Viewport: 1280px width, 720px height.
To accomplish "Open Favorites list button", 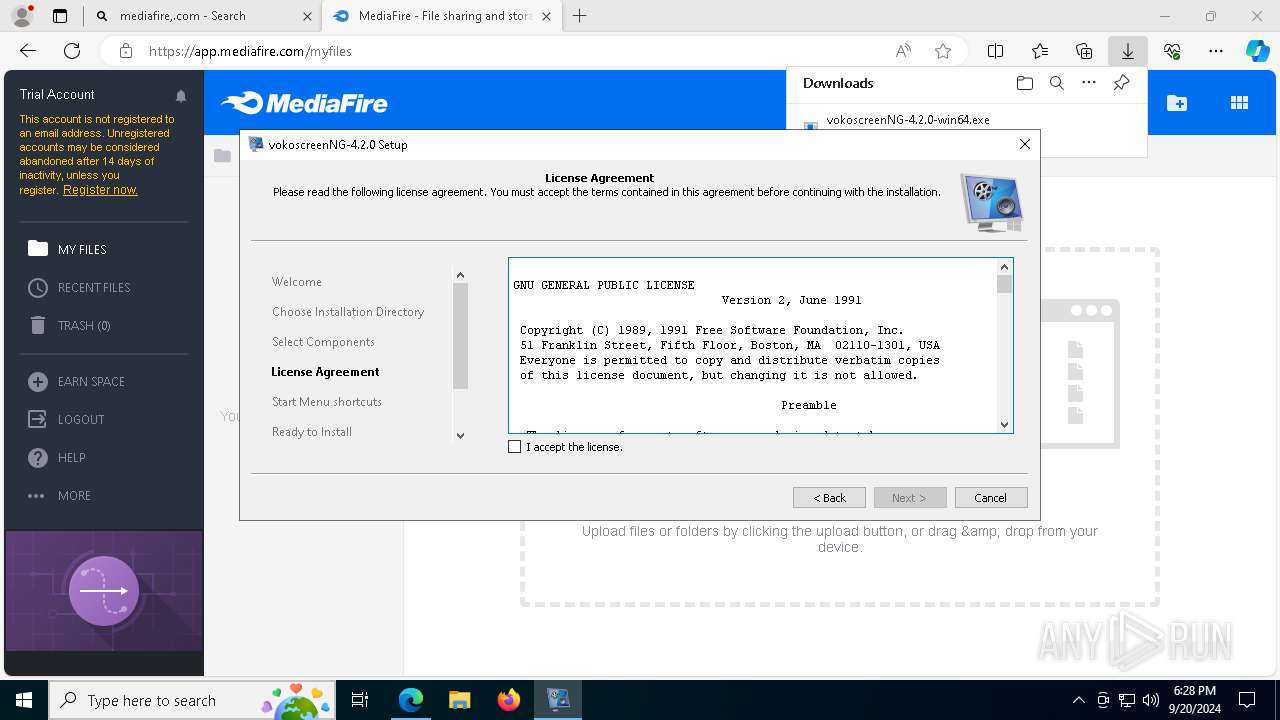I will (1039, 51).
